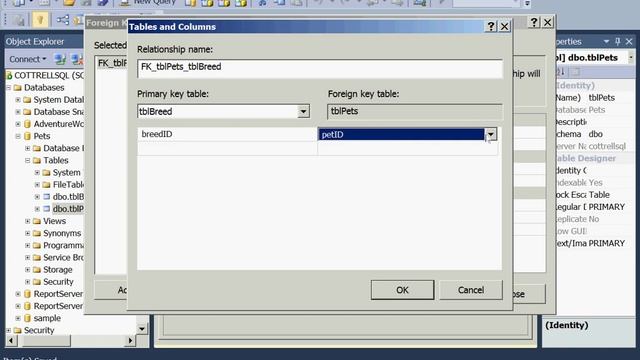
Task: Click the dbo schema value in Properties
Action: tap(596, 134)
